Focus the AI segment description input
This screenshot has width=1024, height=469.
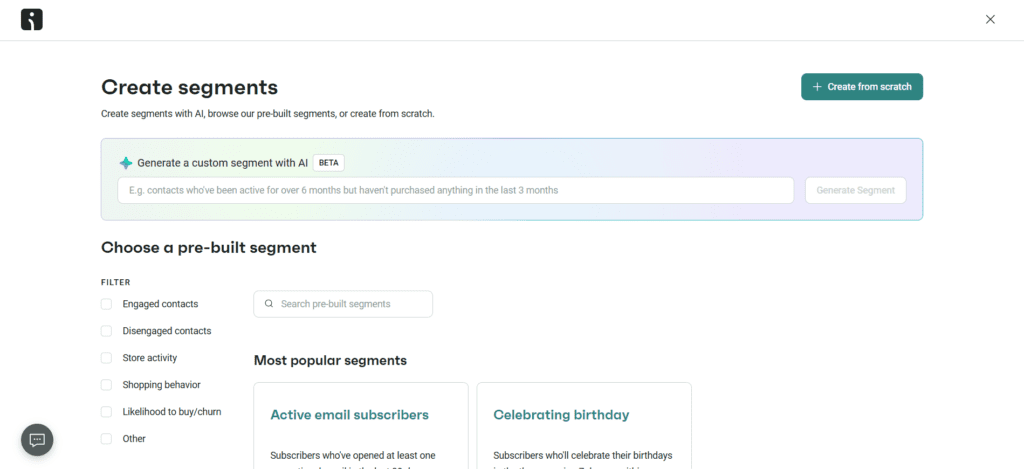pyautogui.click(x=455, y=190)
